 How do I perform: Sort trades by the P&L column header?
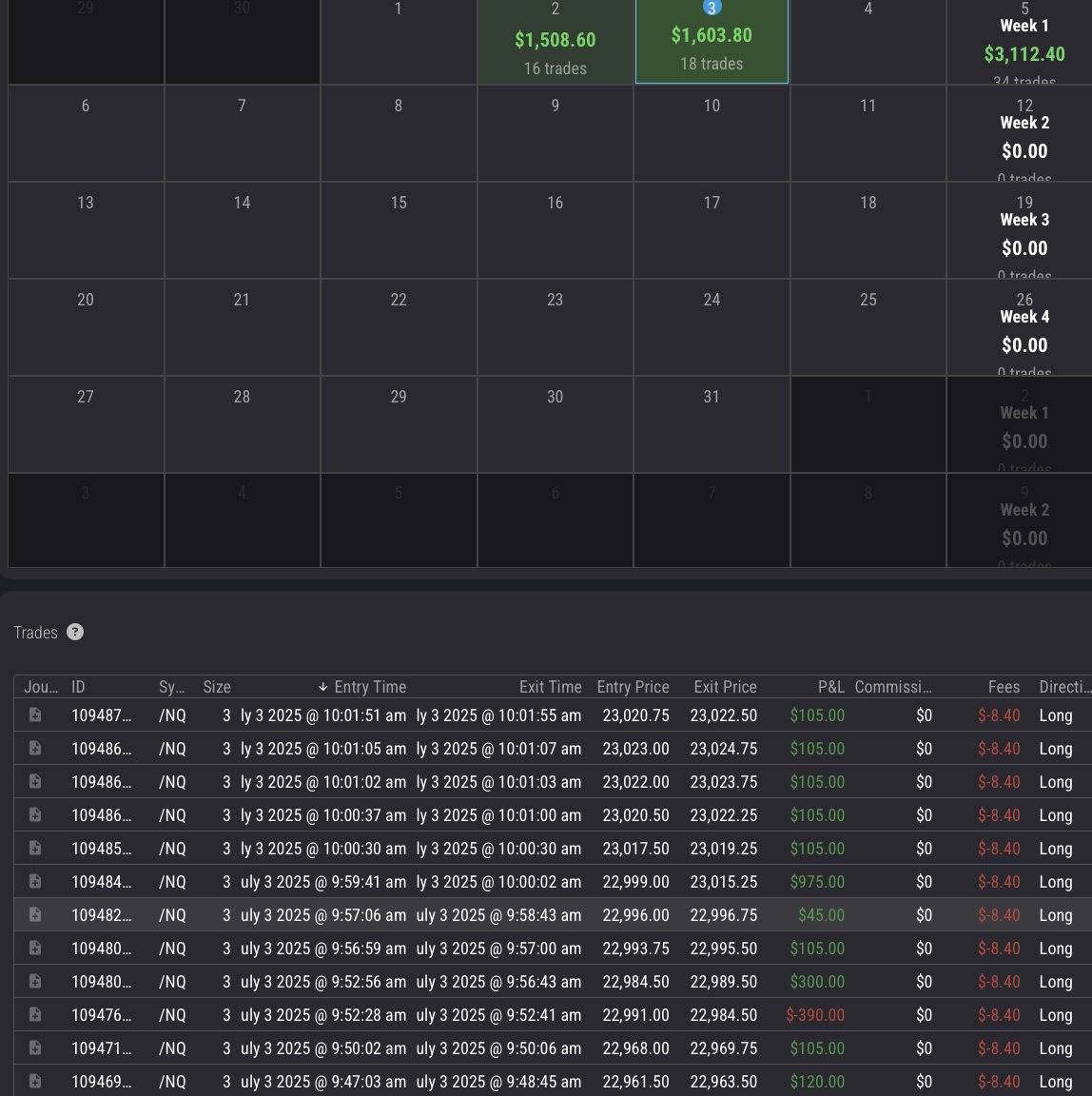click(831, 687)
